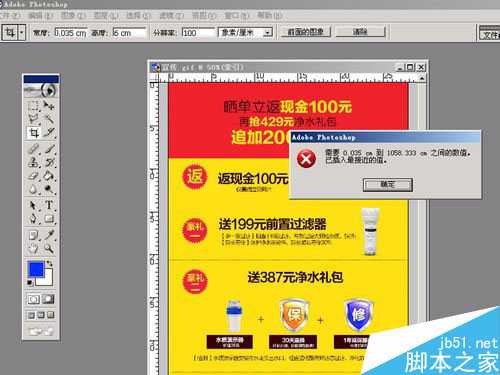Select the Hand tool

pos(33,248)
